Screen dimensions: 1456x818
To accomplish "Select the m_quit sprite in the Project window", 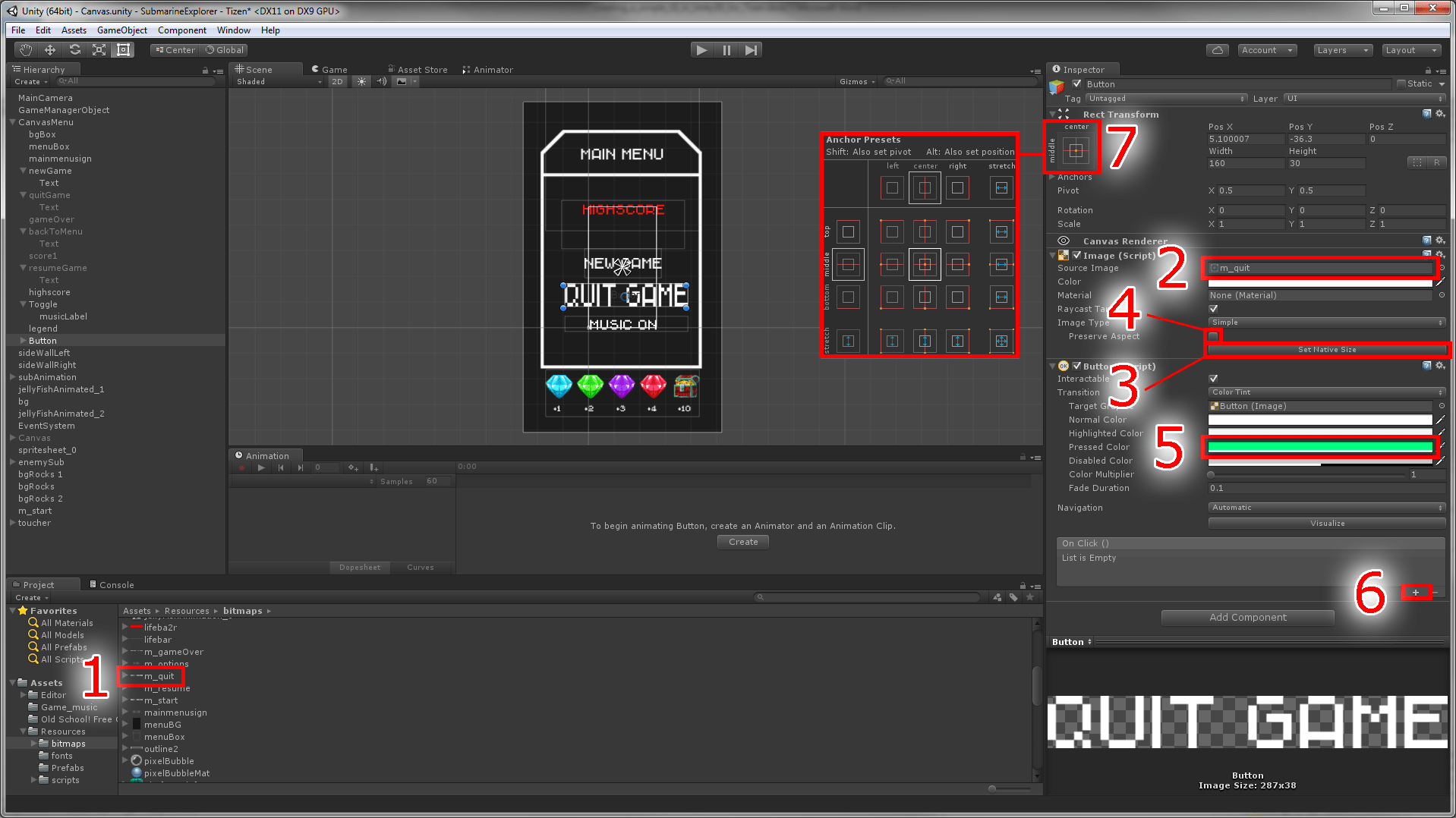I will (158, 676).
